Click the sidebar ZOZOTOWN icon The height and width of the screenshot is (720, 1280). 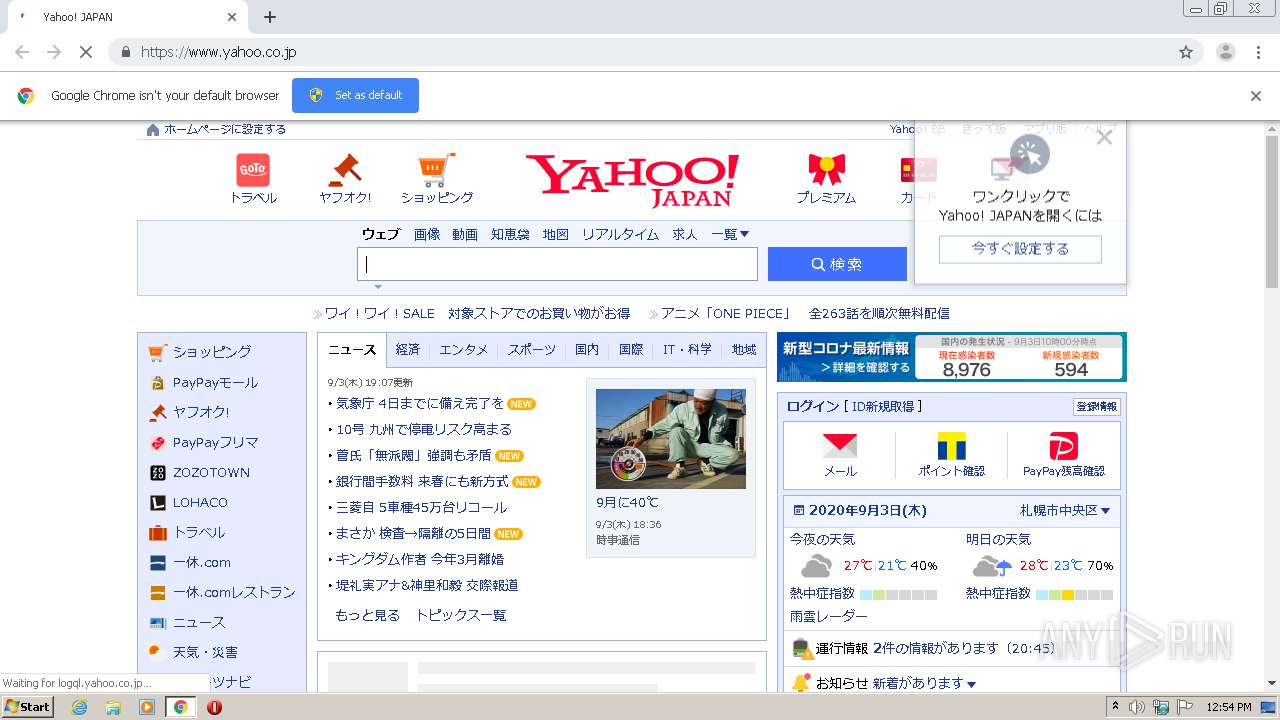157,472
